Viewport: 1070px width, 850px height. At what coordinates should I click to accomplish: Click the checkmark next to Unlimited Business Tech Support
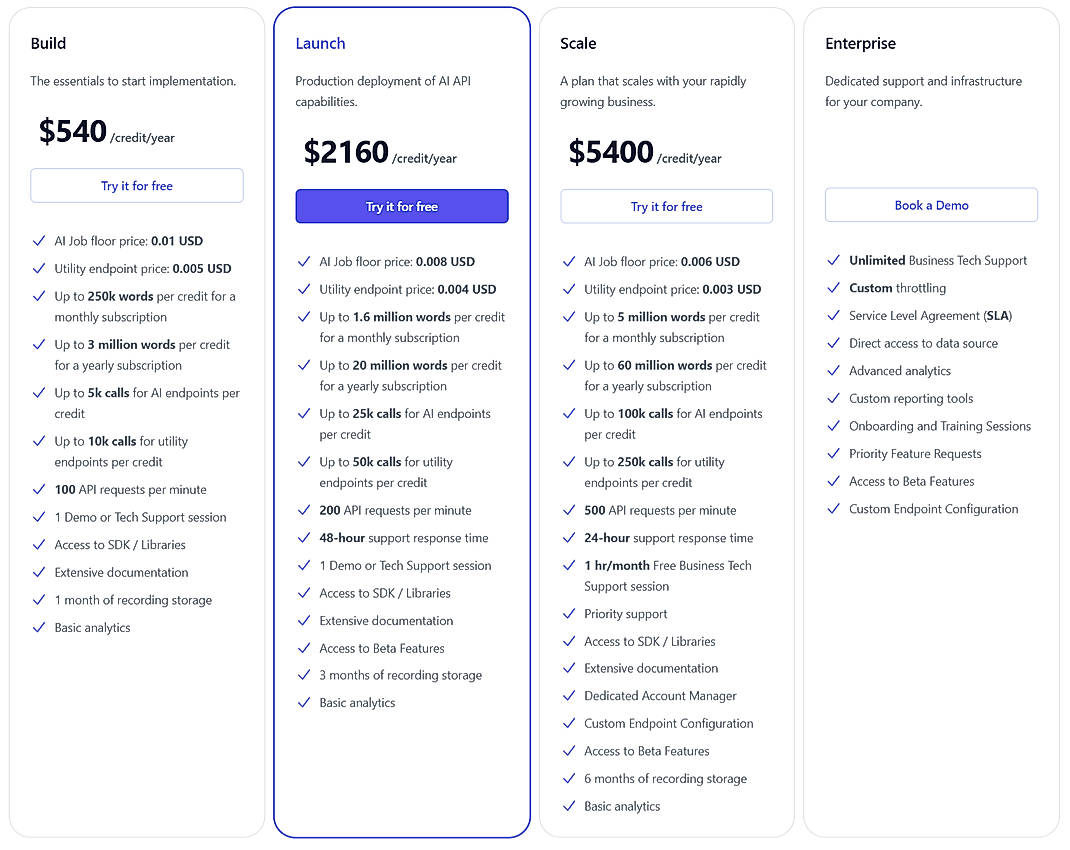834,261
